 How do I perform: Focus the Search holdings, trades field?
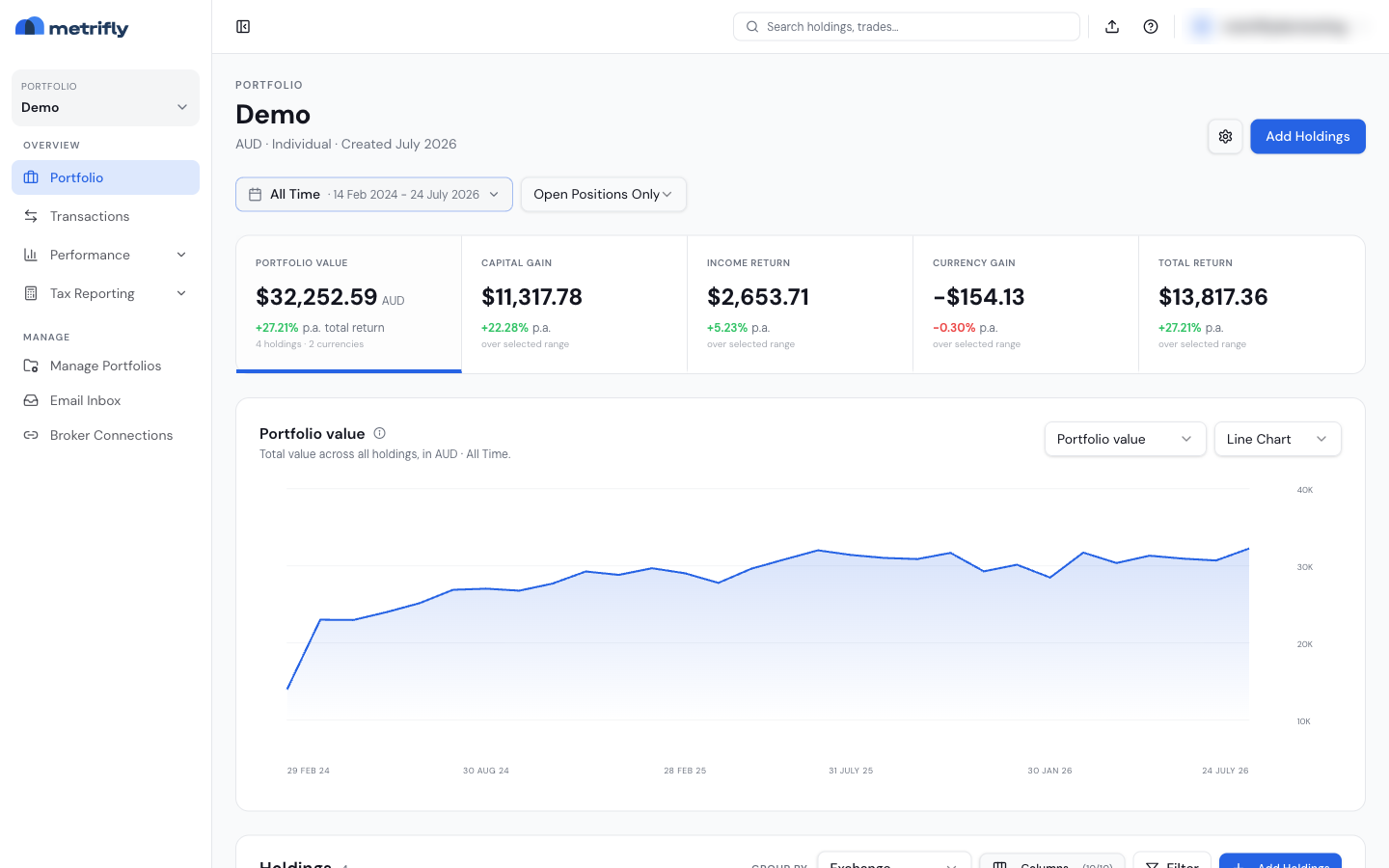pos(907,27)
